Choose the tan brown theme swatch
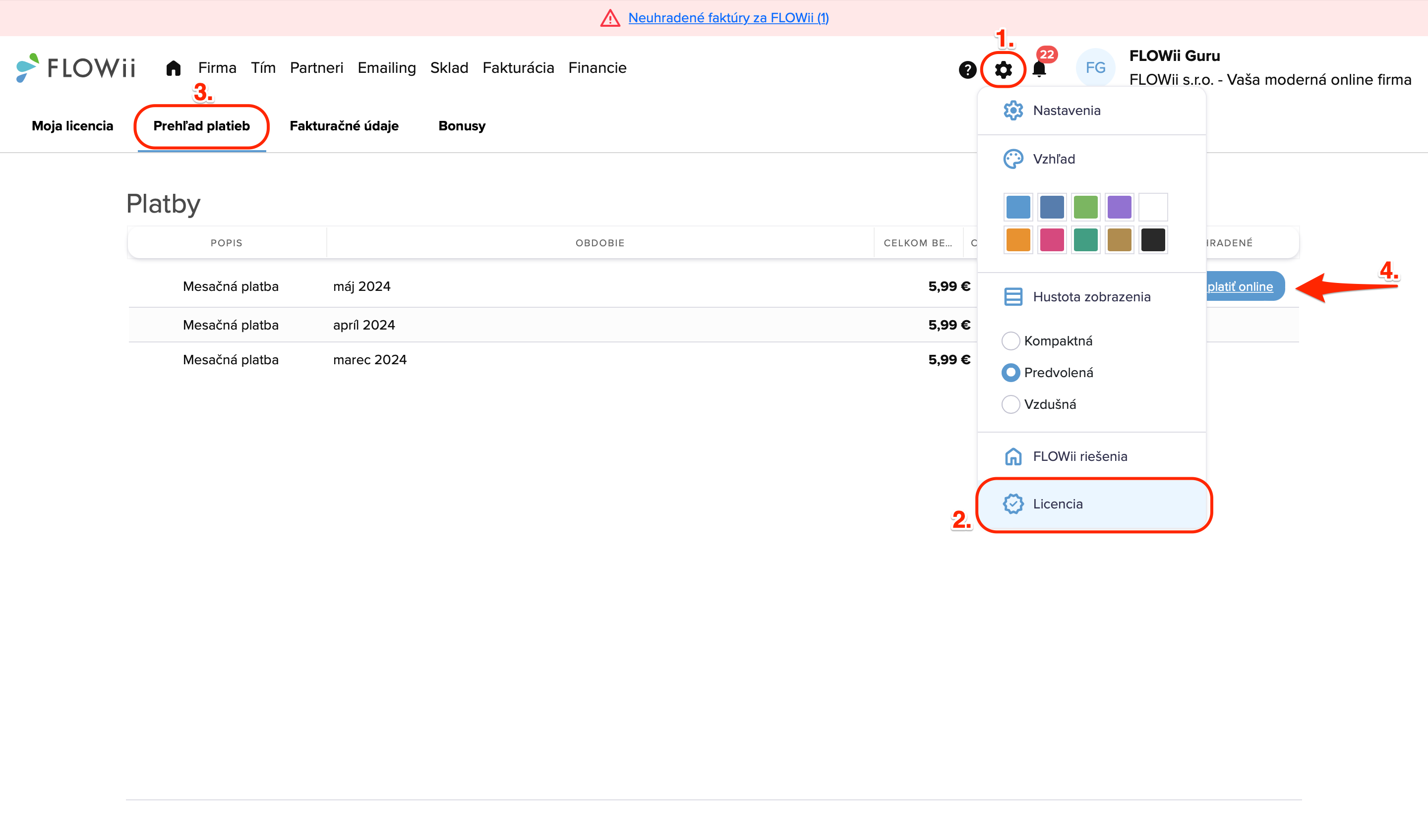1428x840 pixels. click(1119, 240)
